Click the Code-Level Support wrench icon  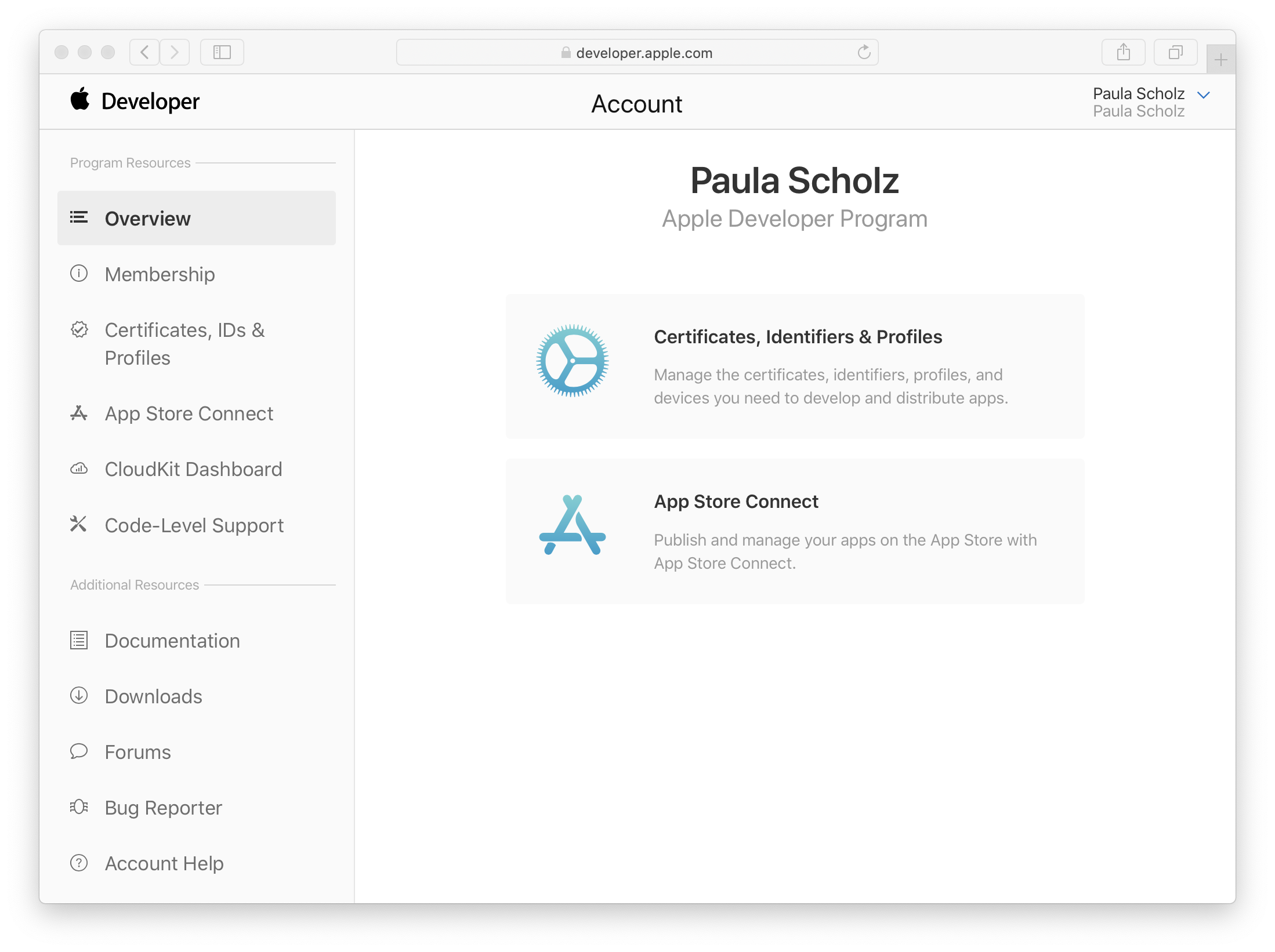click(x=78, y=525)
